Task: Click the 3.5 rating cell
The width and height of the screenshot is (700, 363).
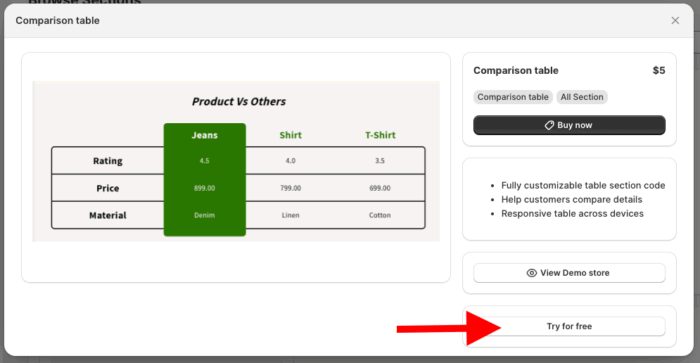Action: tap(380, 161)
